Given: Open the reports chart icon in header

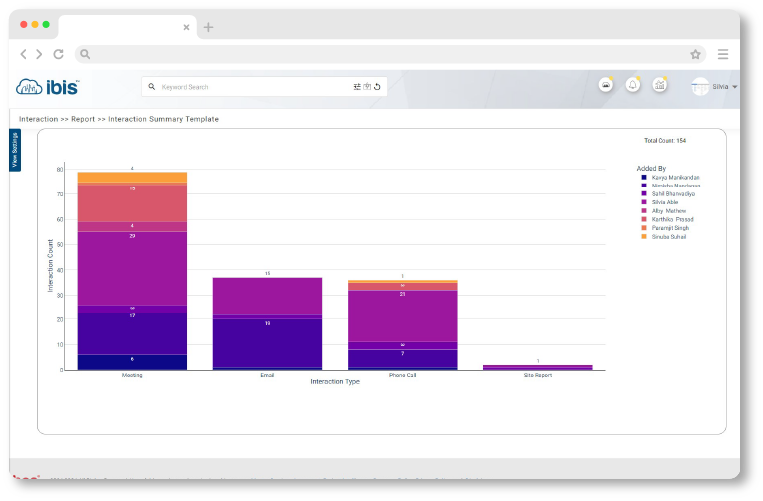Looking at the screenshot, I should point(659,86).
